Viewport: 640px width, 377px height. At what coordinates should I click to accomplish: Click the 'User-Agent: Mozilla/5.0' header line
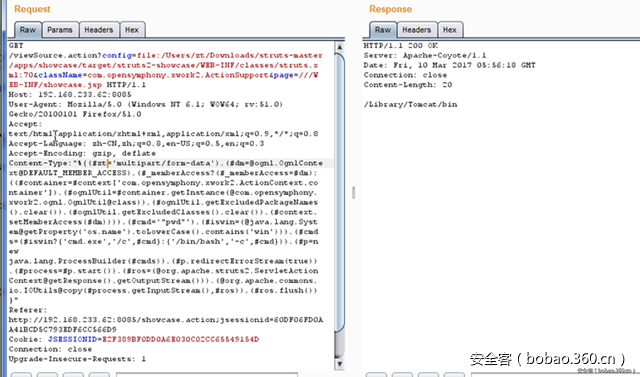[x=146, y=104]
